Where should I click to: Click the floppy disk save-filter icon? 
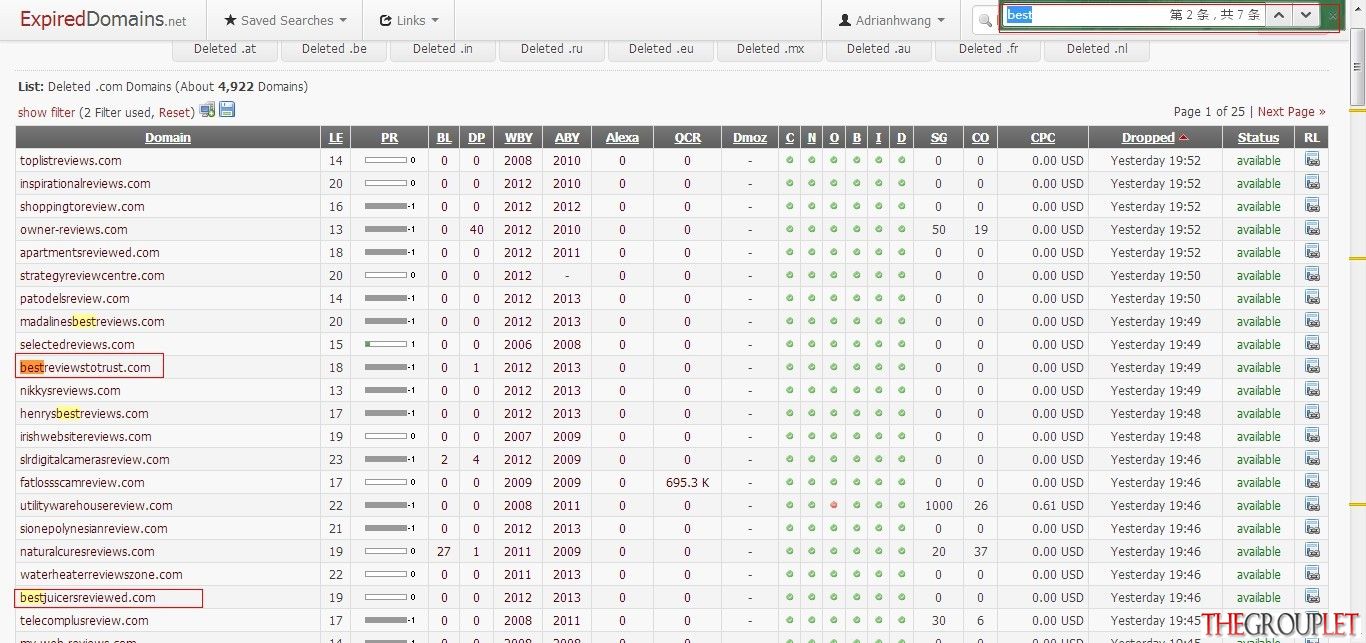[227, 110]
